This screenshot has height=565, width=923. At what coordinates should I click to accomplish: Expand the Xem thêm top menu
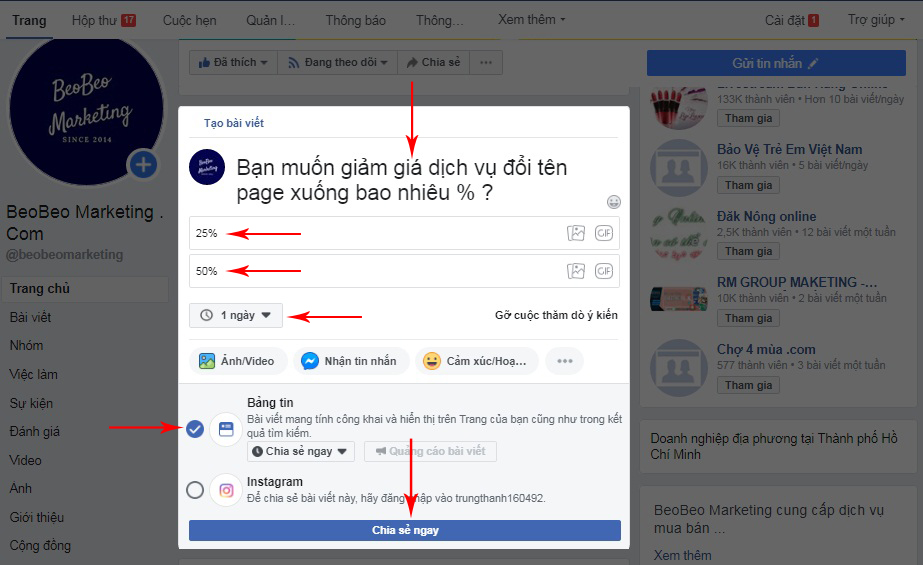pos(532,19)
